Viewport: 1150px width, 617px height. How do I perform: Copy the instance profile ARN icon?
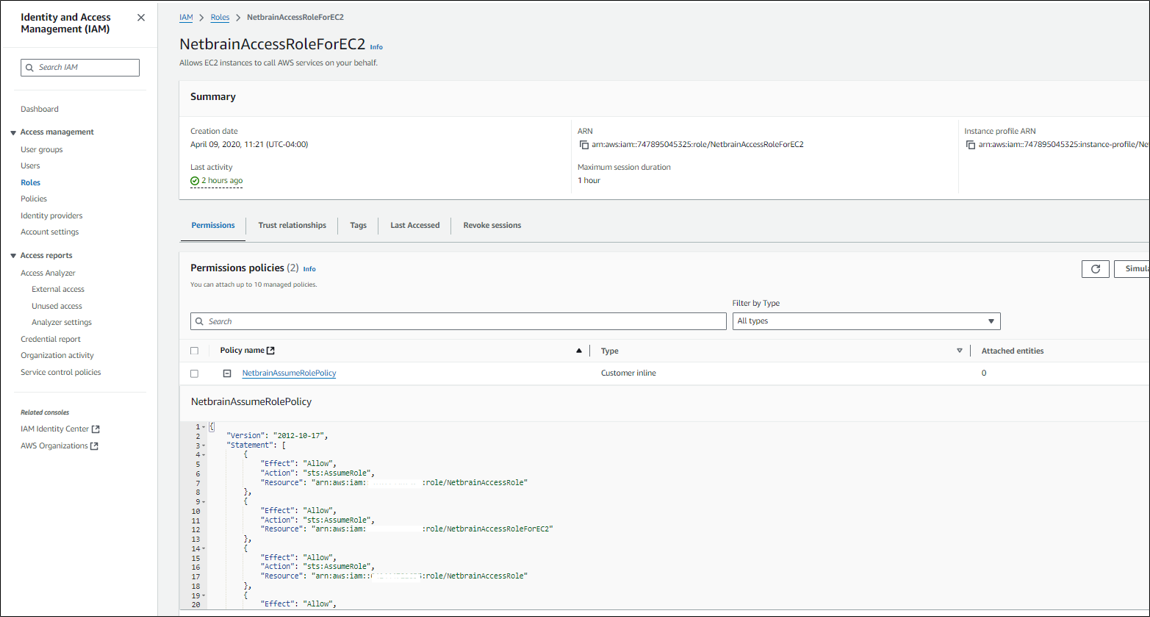[x=970, y=145]
